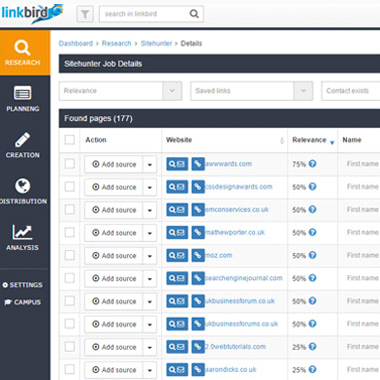Screen dimensions: 380x380
Task: Click link icon for ukbusinessforum.co.uk row
Action: [198, 301]
